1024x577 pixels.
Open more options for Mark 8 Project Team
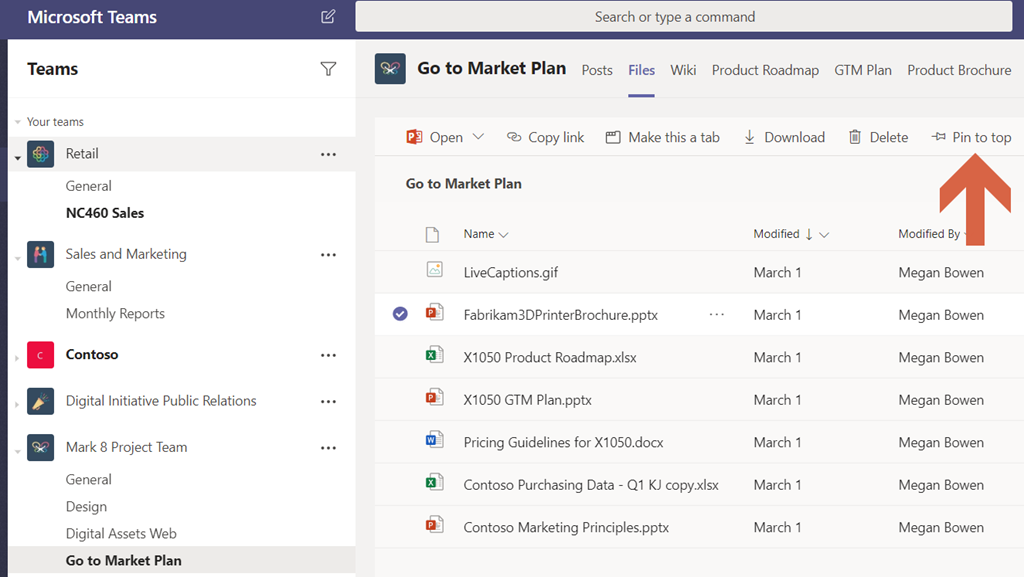[328, 448]
